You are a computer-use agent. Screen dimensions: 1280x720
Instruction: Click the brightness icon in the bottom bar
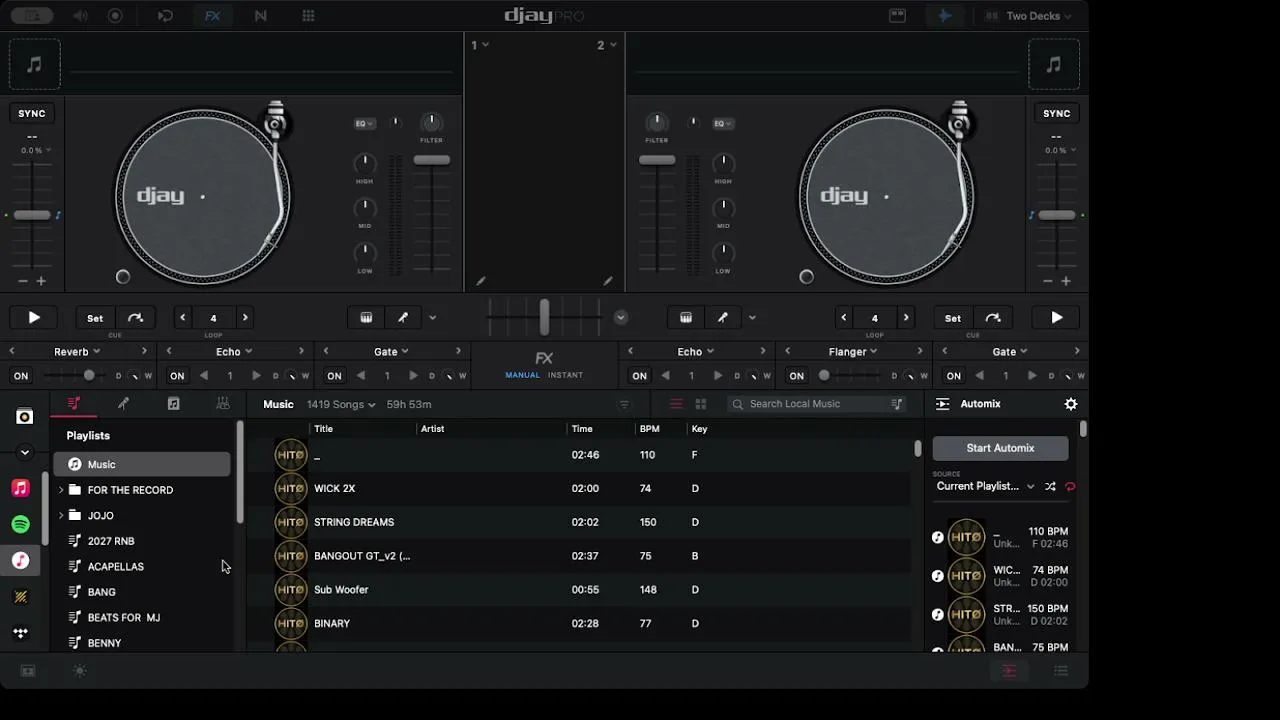(80, 671)
